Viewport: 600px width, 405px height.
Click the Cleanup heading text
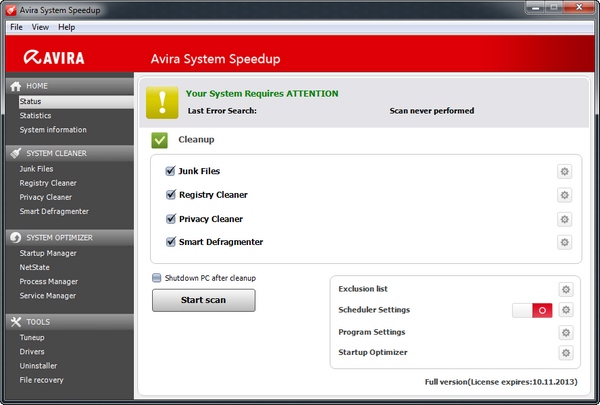[x=196, y=140]
